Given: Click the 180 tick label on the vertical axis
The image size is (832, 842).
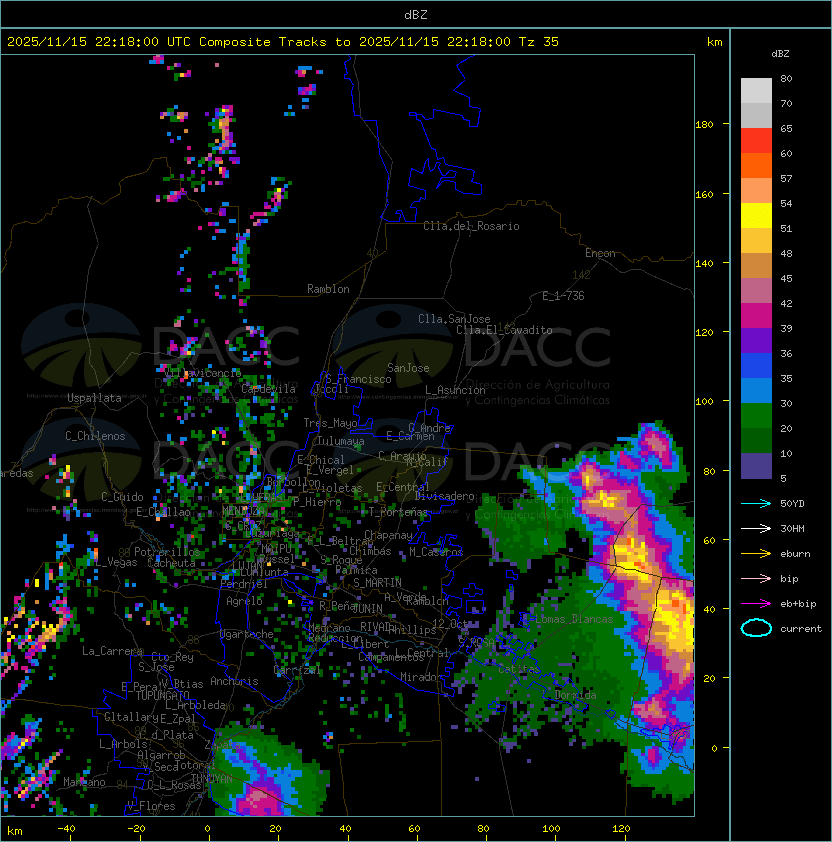Looking at the screenshot, I should click(x=704, y=125).
